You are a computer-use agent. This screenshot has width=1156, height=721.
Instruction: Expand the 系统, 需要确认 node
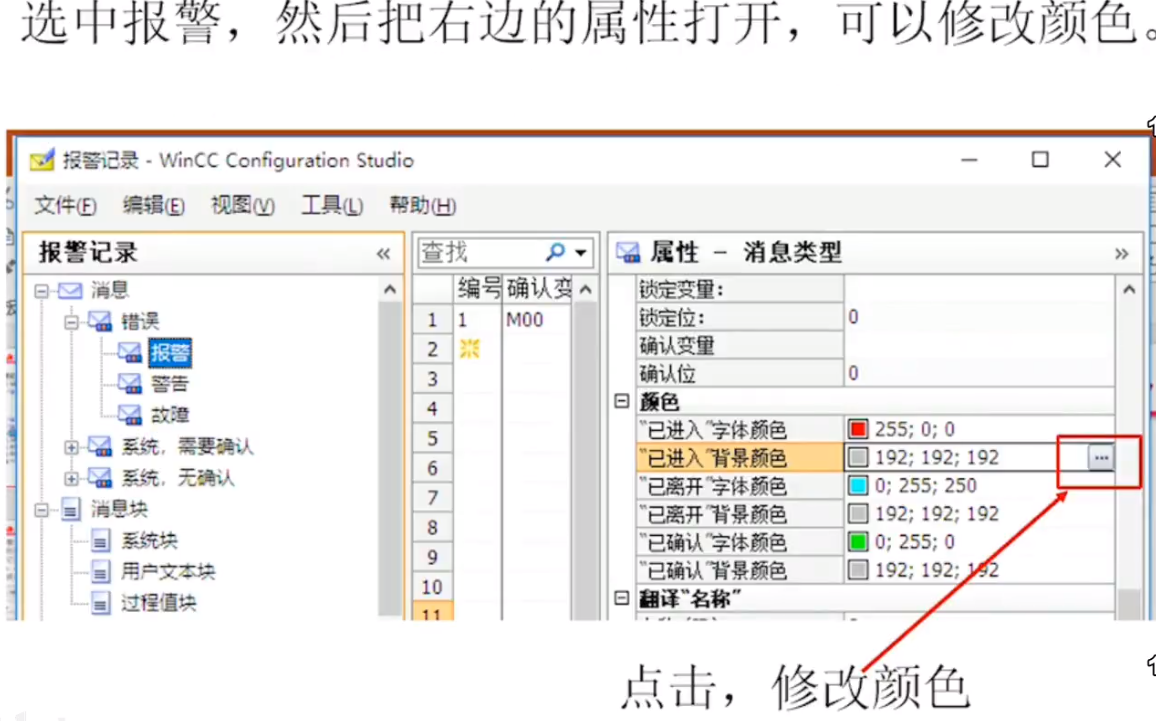tap(71, 447)
